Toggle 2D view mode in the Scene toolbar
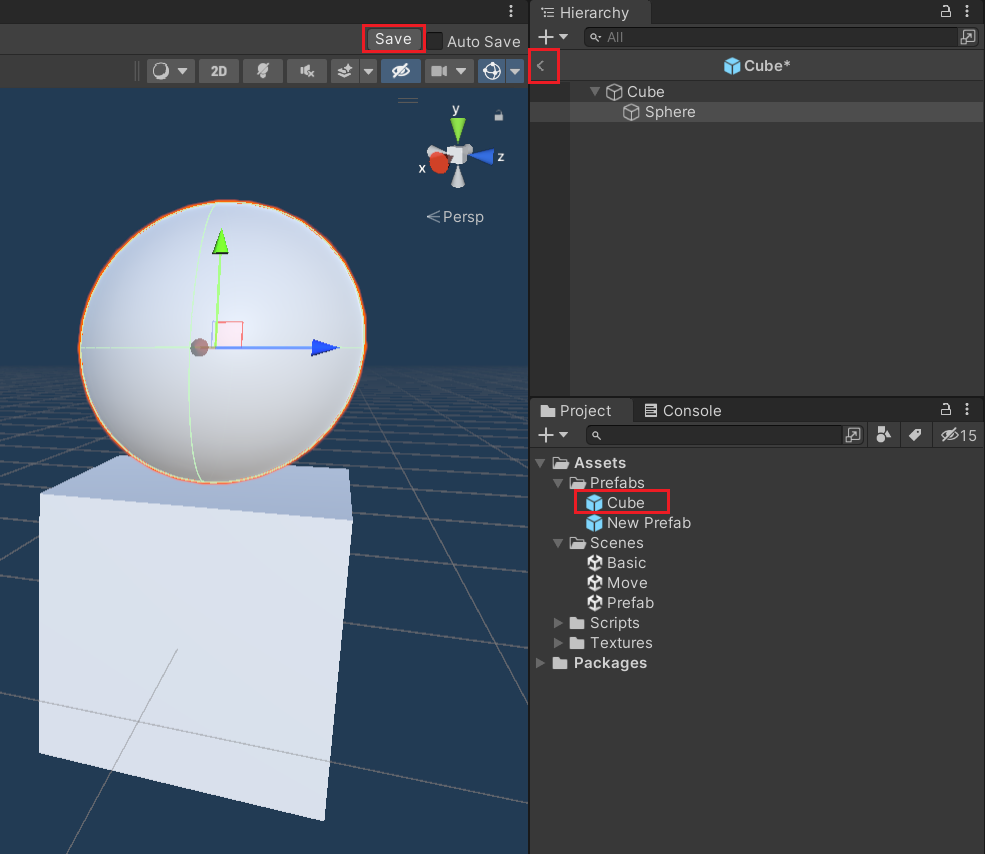Viewport: 985px width, 854px height. pyautogui.click(x=219, y=71)
